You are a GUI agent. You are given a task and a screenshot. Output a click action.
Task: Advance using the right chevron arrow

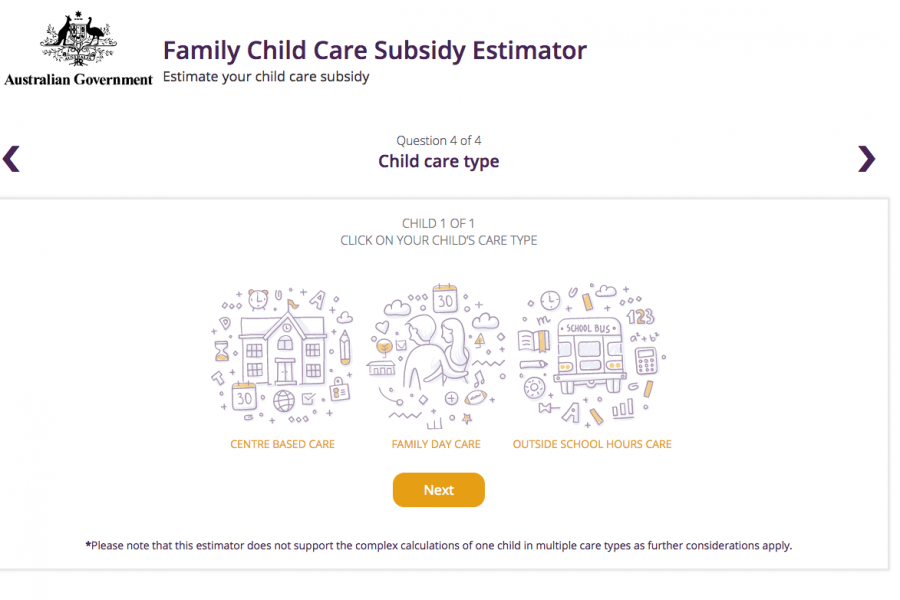866,158
